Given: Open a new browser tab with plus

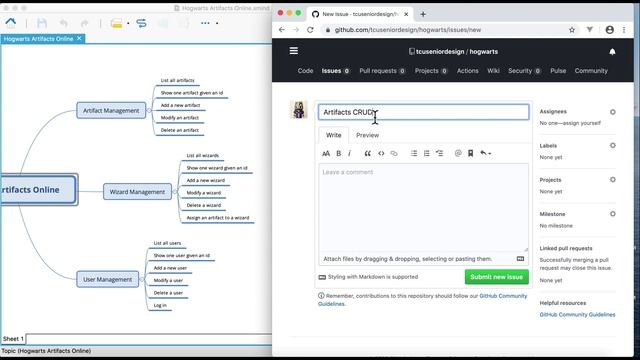Looking at the screenshot, I should 423,14.
